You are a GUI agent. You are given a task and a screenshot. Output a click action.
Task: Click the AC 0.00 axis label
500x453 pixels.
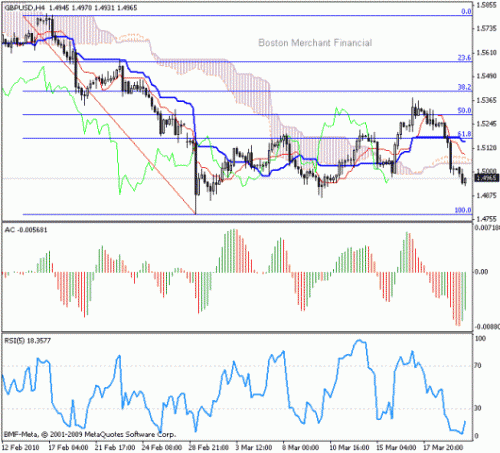(482, 272)
